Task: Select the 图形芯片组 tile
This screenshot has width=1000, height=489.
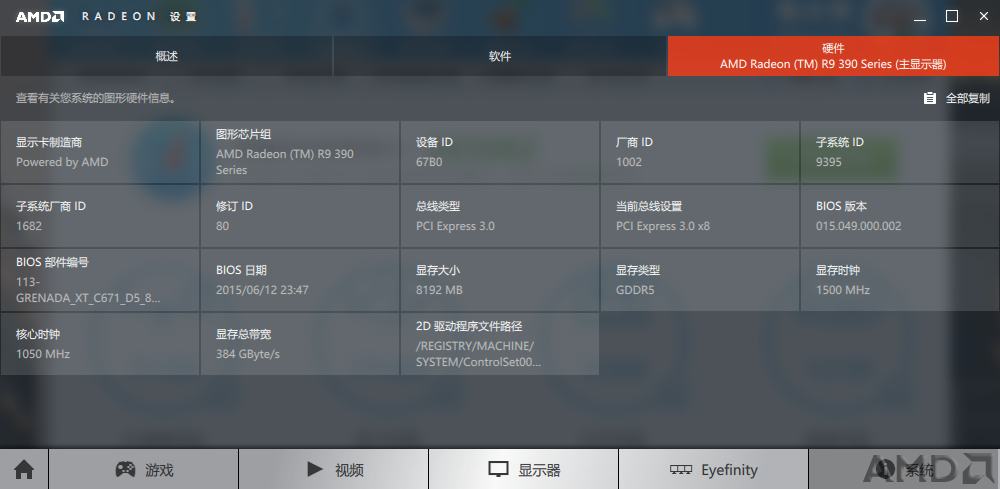Action: [300, 152]
